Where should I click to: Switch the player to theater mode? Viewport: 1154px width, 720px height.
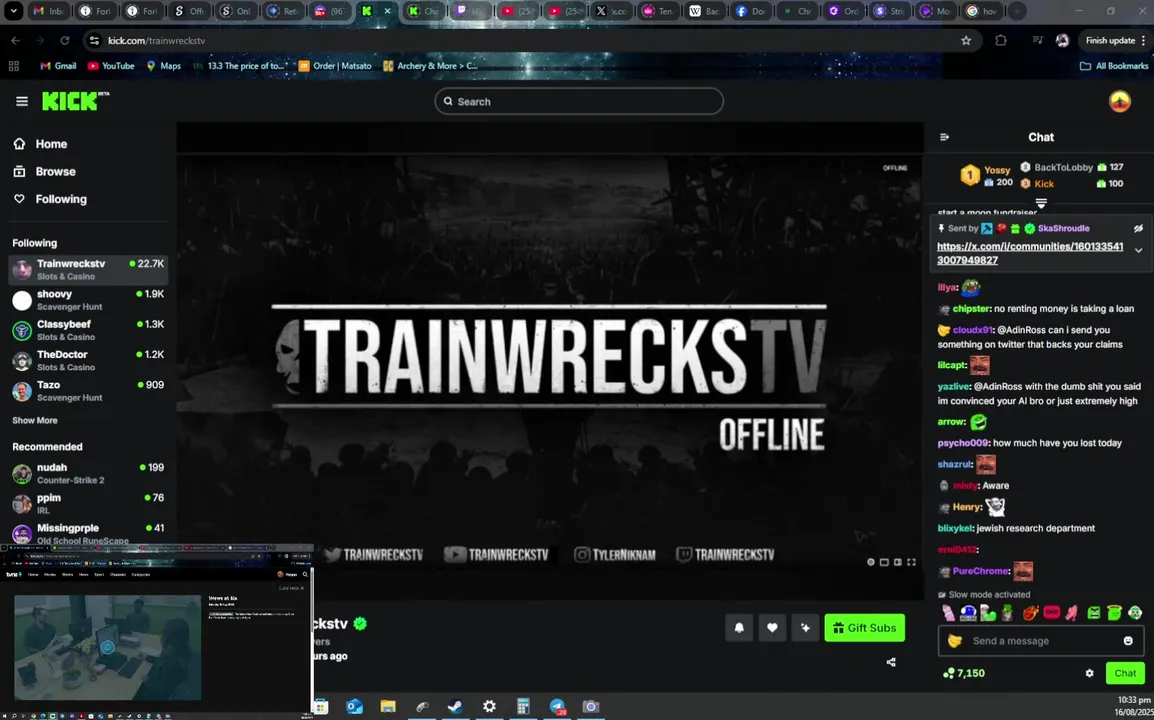(897, 562)
